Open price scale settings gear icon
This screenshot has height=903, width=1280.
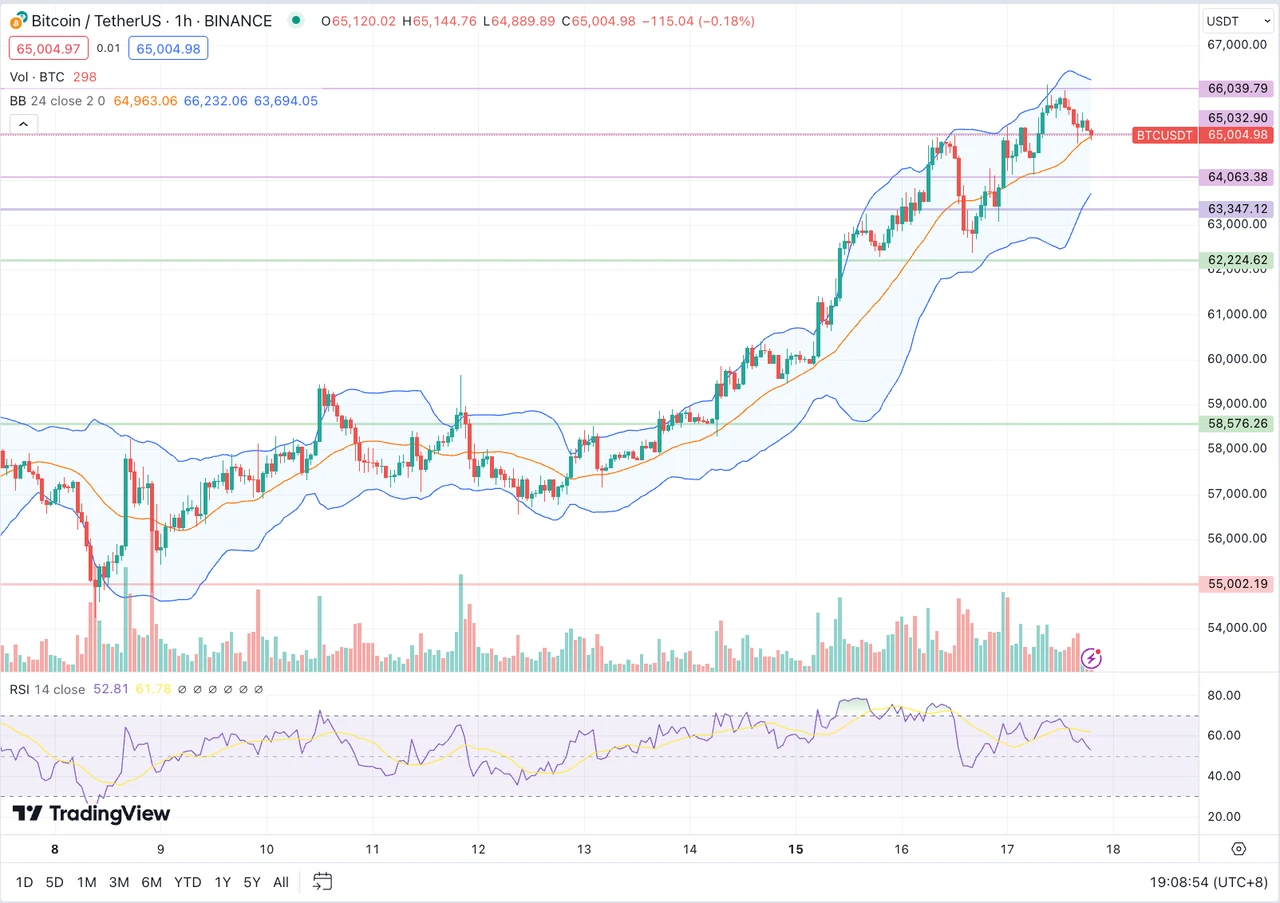(1238, 849)
